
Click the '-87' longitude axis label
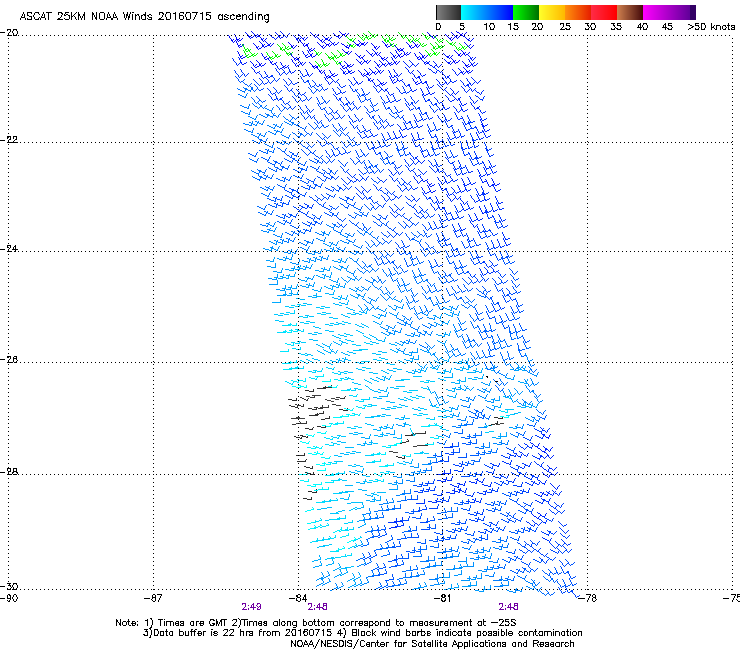[153, 598]
